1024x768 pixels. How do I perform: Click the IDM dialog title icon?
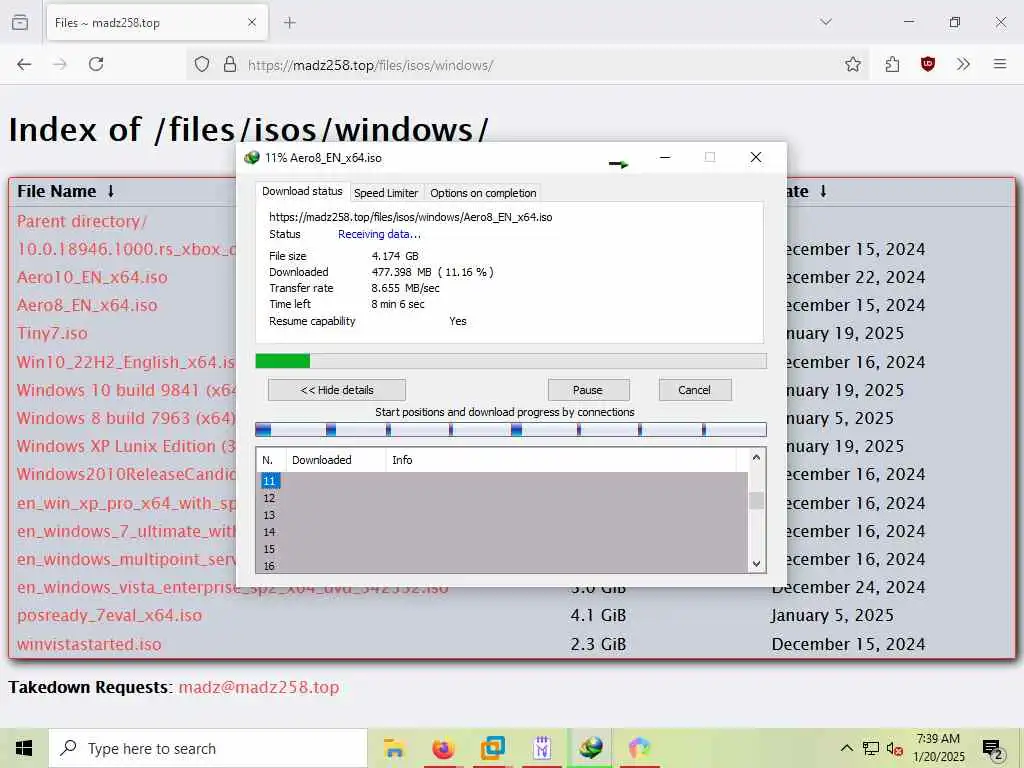tap(251, 157)
